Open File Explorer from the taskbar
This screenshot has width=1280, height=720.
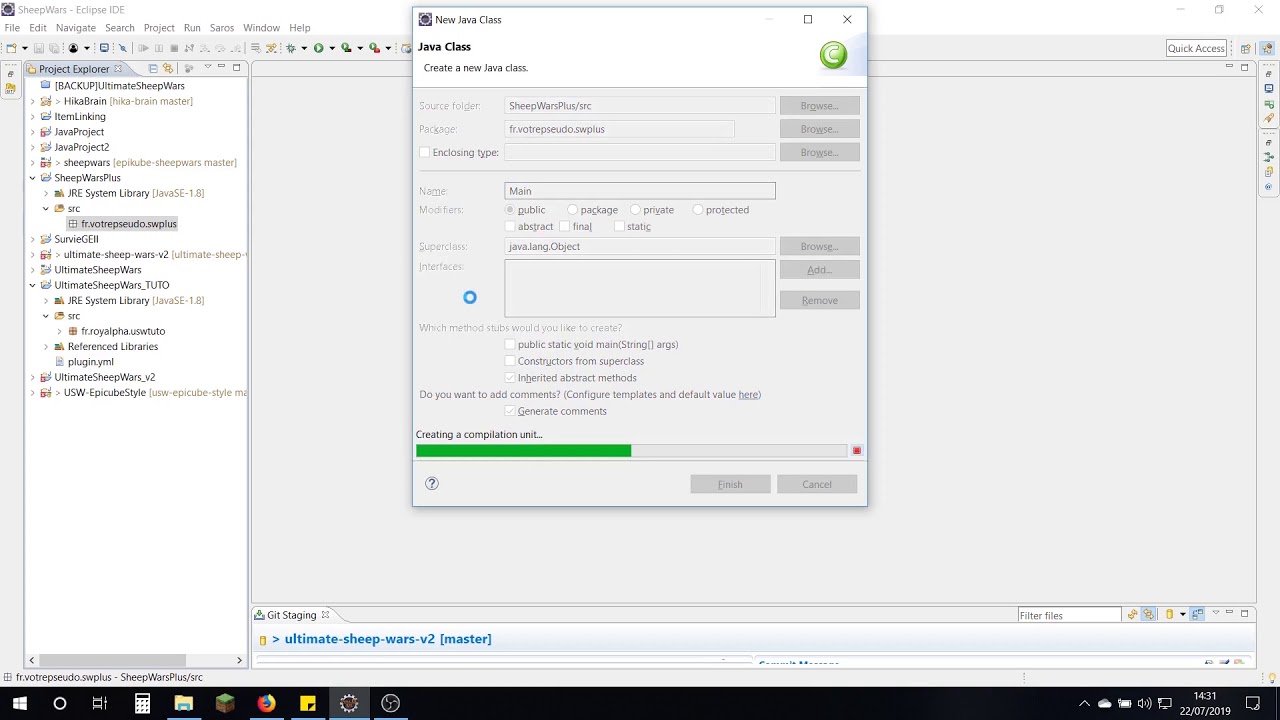(183, 703)
